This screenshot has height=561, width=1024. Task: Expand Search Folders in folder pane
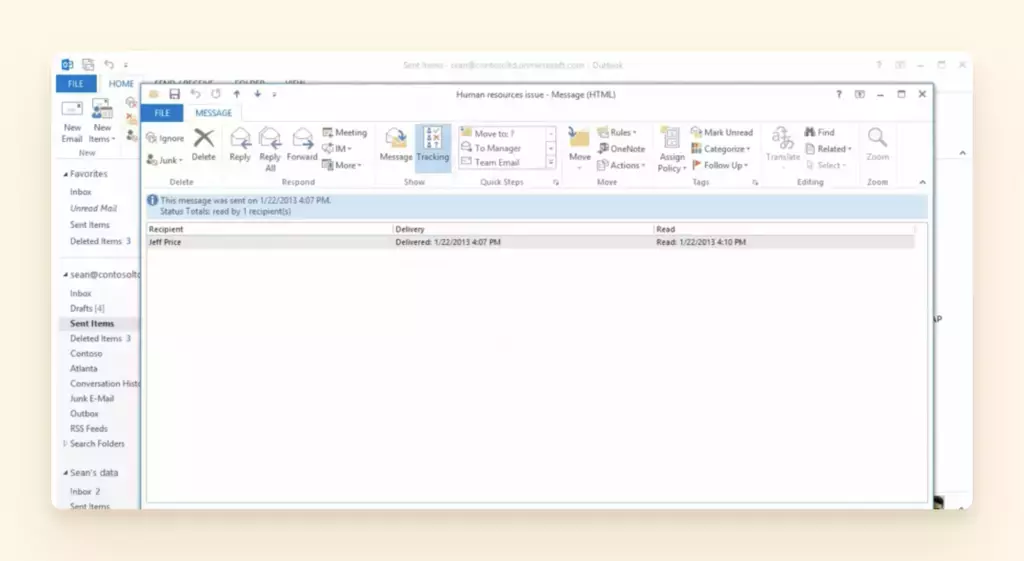65,443
